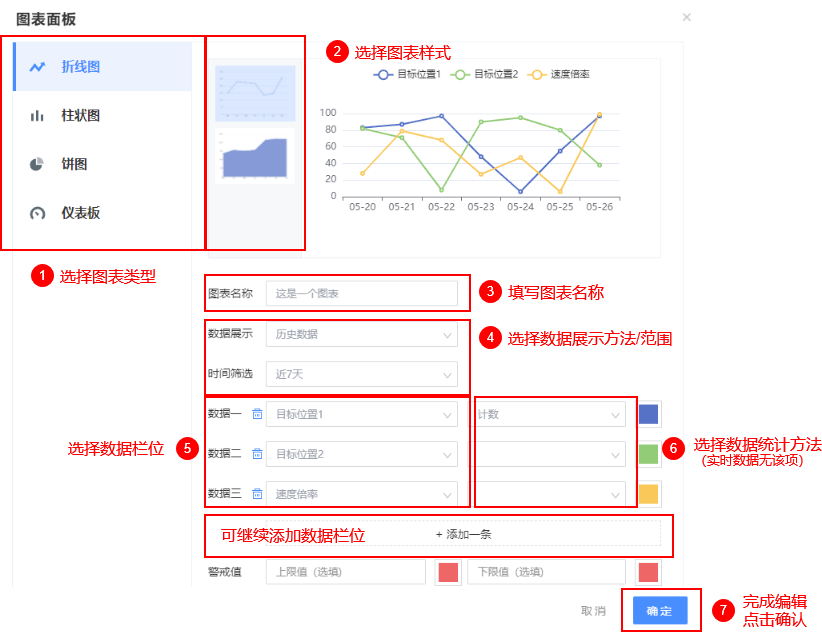Viewport: 822px width, 632px height.
Task: Select the 折线图 chart type
Action: click(102, 67)
